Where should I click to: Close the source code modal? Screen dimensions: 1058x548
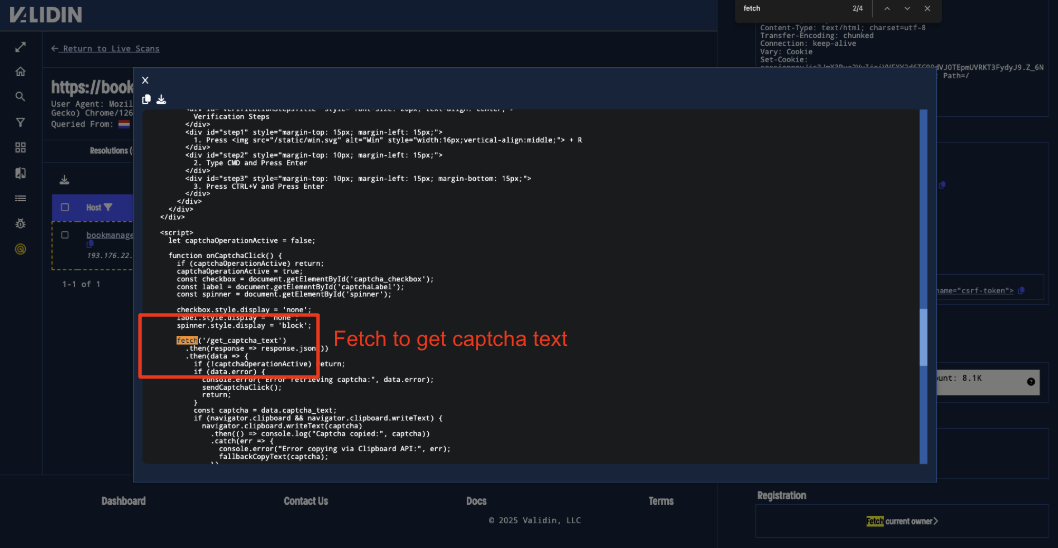click(x=145, y=80)
